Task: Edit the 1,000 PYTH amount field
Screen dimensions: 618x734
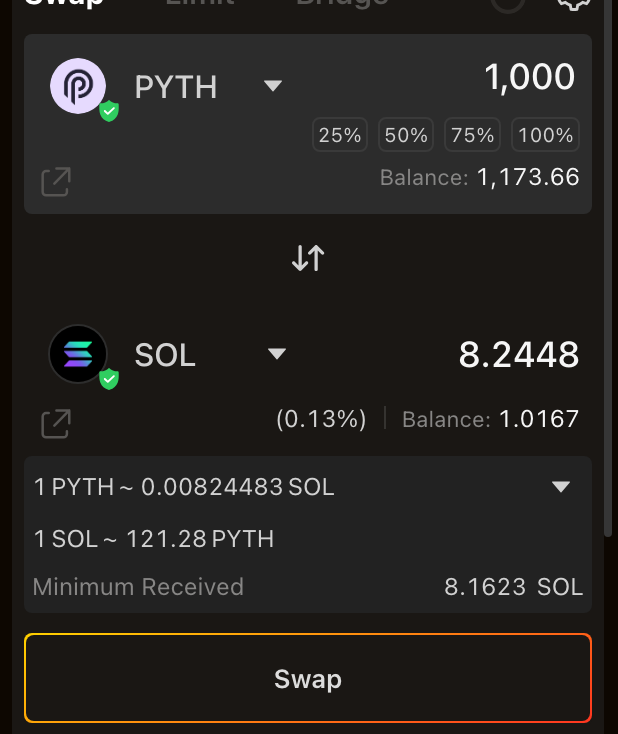Action: (x=530, y=77)
